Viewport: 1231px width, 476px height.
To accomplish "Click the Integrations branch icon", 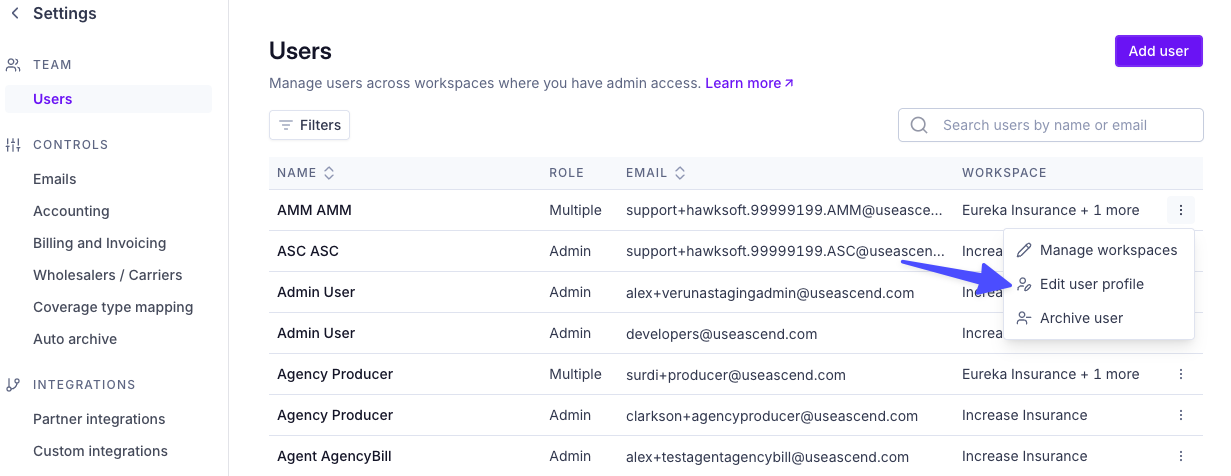I will (13, 385).
